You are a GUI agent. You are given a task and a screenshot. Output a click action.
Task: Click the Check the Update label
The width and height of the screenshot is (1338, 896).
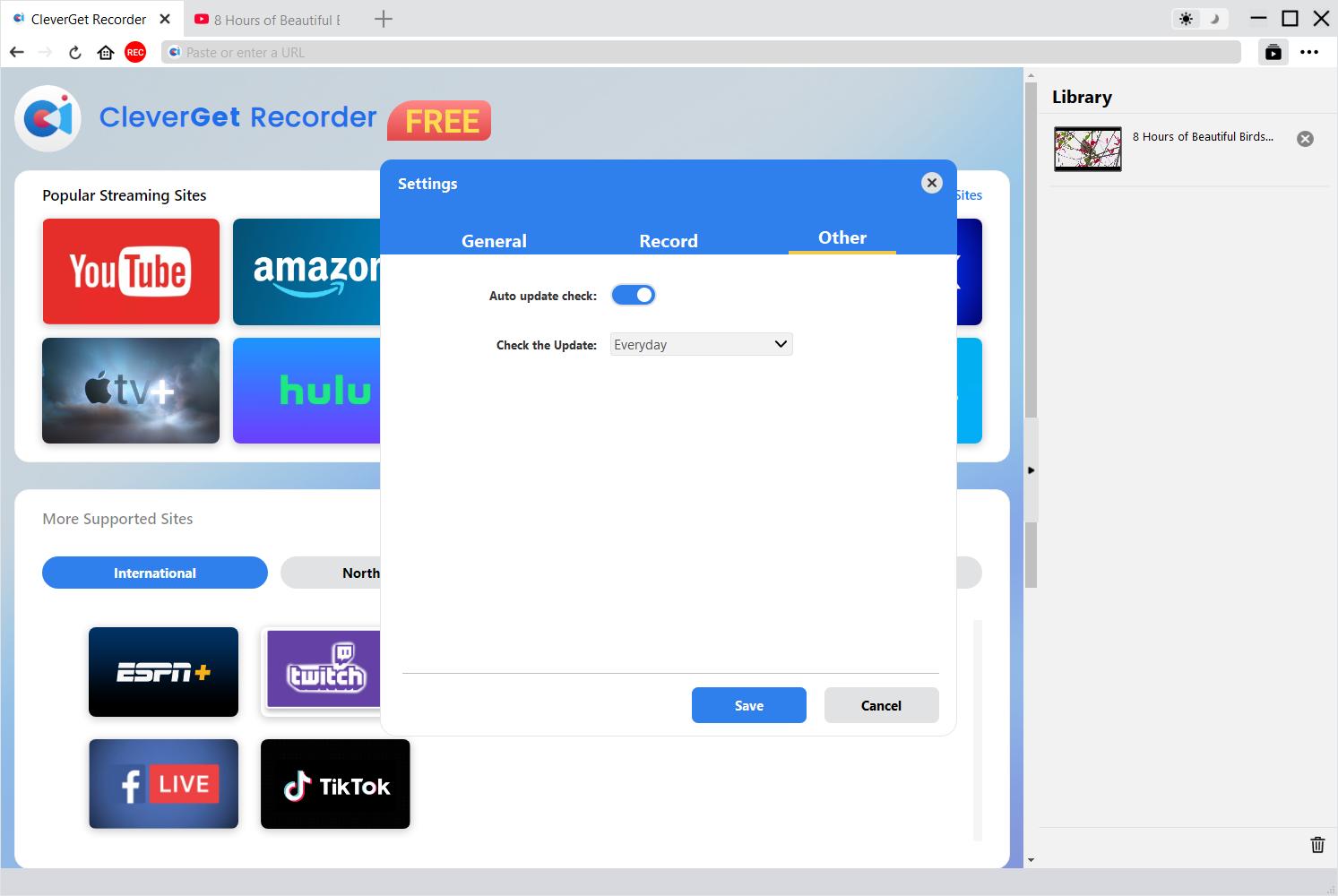(547, 345)
